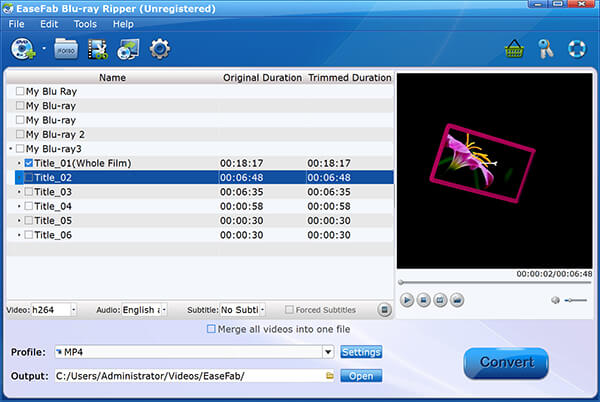Mute the preview with speaker icon

[x=555, y=300]
